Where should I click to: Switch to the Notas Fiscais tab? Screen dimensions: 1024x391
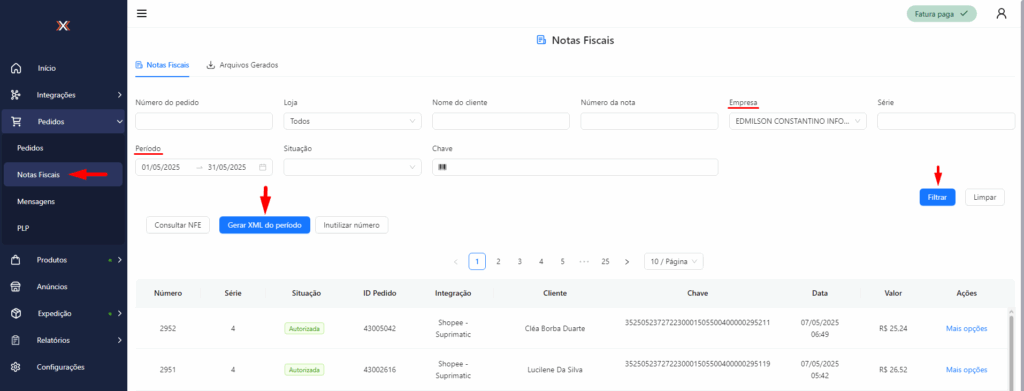coord(162,65)
